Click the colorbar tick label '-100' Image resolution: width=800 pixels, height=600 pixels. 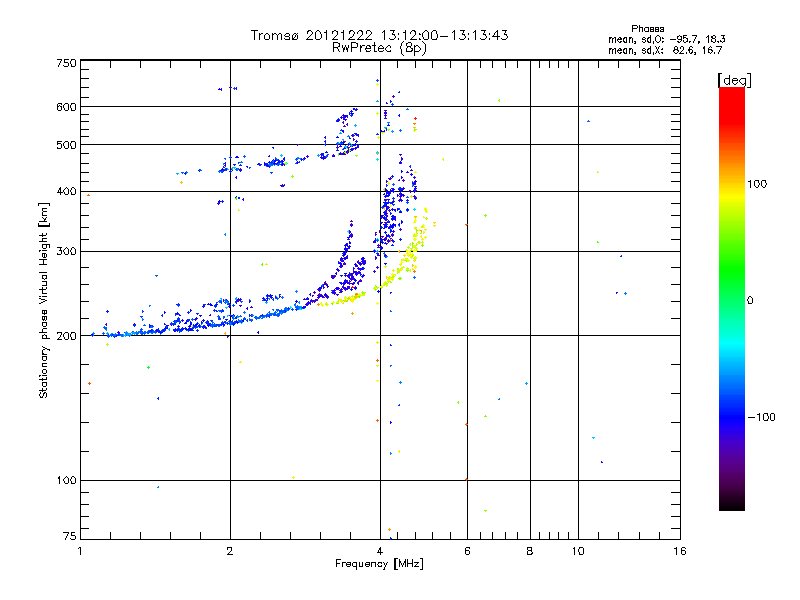click(x=761, y=417)
